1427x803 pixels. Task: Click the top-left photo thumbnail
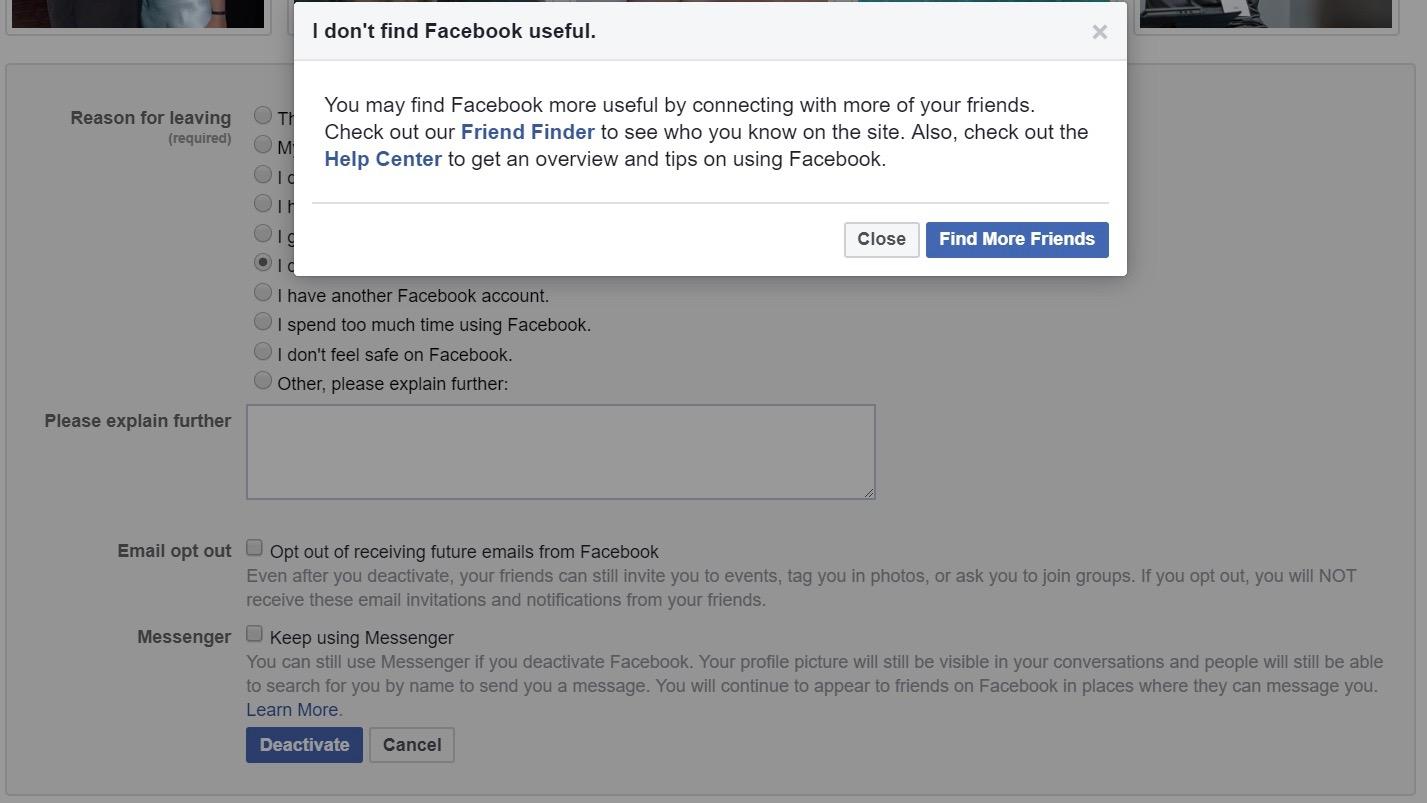pos(137,13)
